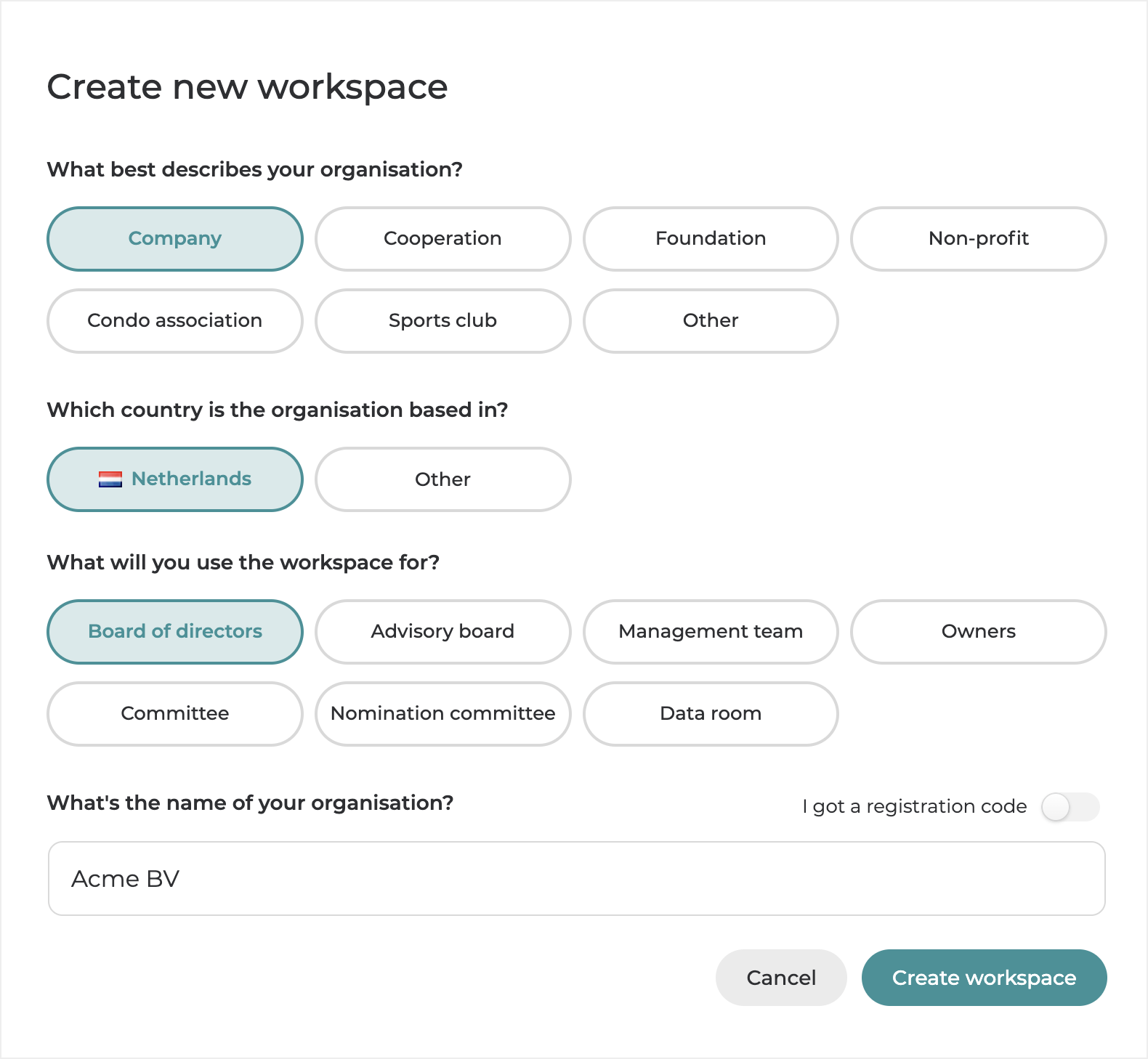Viewport: 1148px width, 1059px height.
Task: Select Company organisation type
Action: pyautogui.click(x=175, y=239)
